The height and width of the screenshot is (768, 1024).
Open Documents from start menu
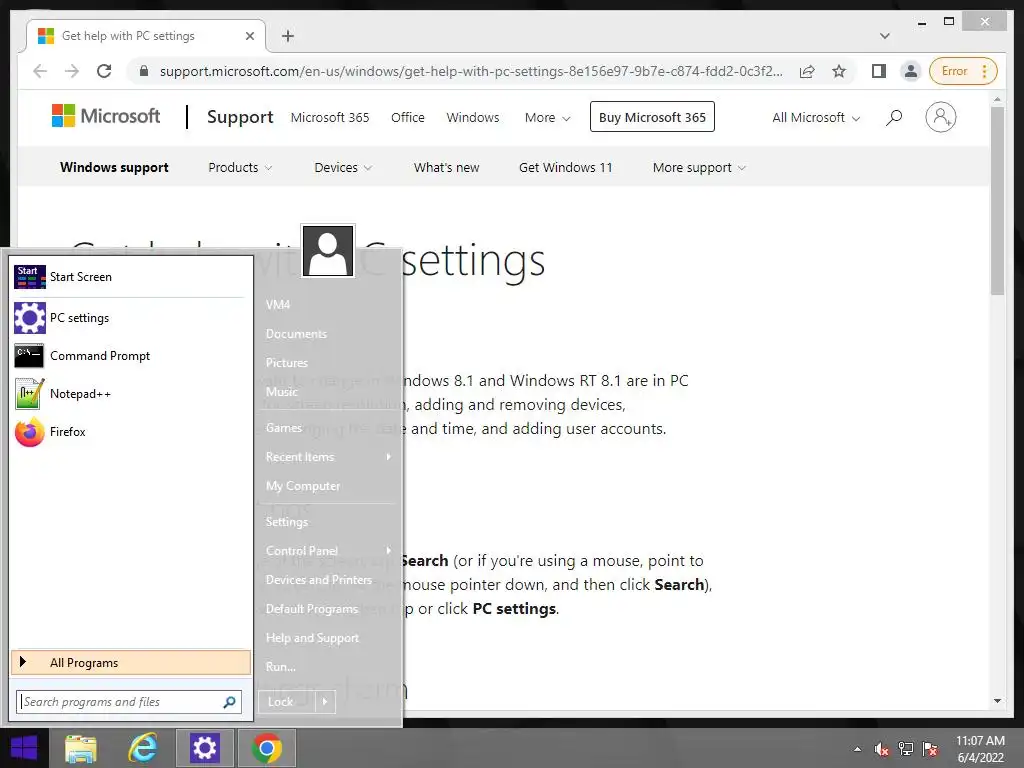click(x=328, y=333)
